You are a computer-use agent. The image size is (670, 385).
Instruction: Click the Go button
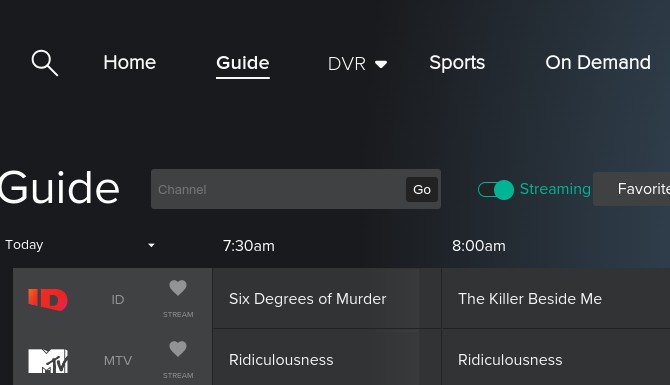422,189
